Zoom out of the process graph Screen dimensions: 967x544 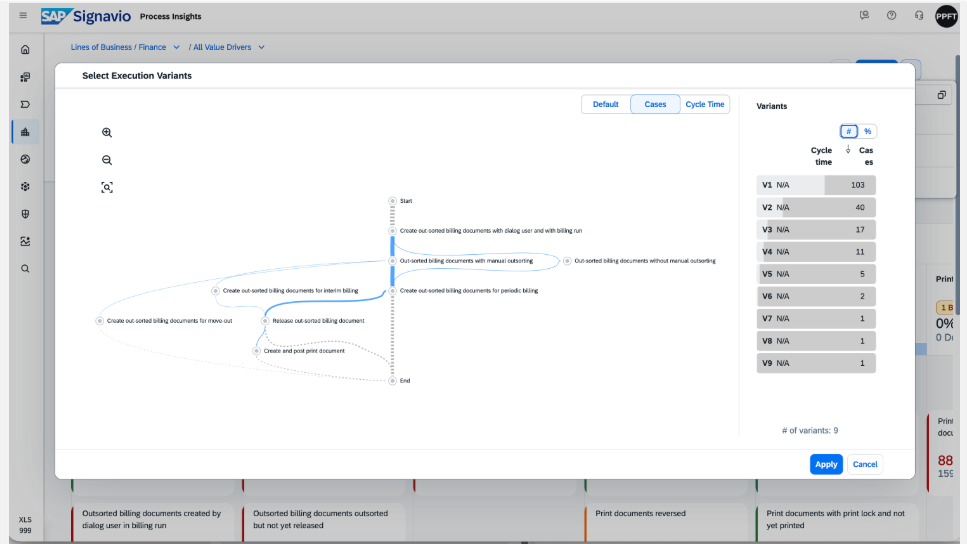tap(107, 160)
